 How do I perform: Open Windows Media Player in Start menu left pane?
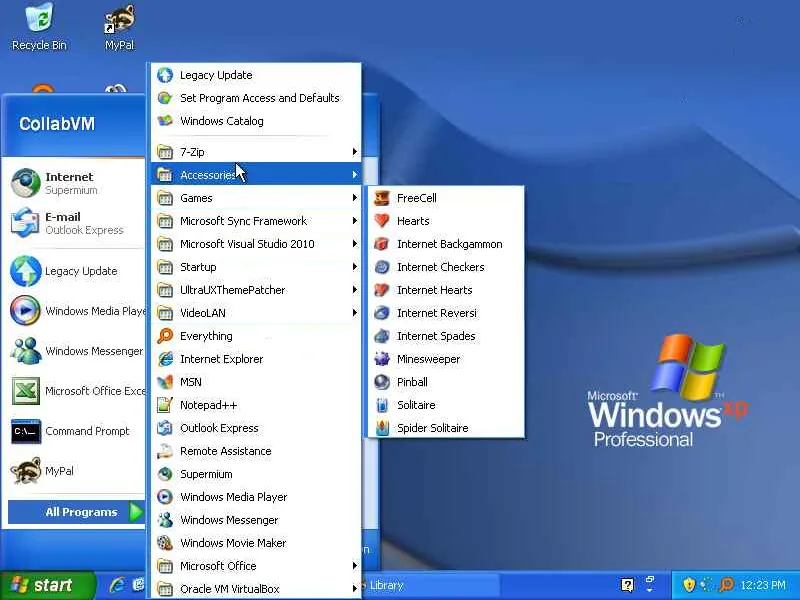click(77, 311)
